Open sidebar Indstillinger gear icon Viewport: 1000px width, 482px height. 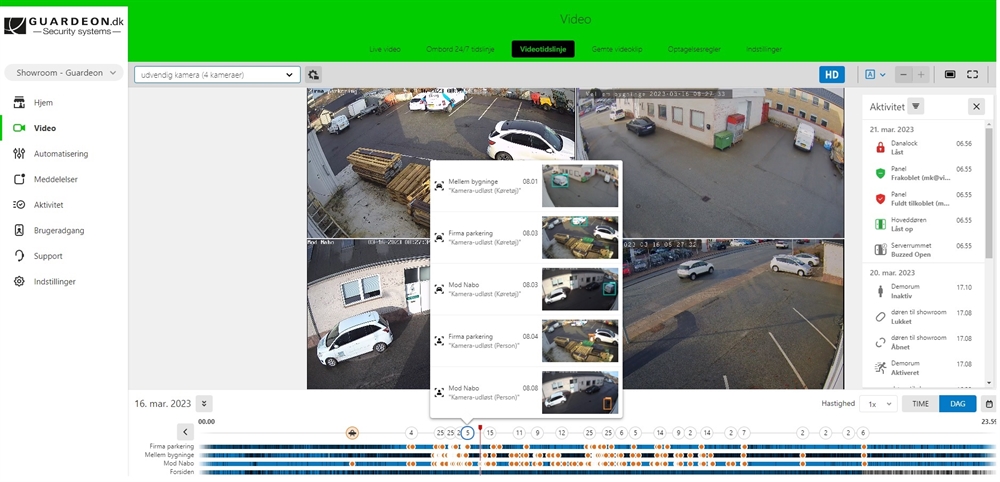point(19,281)
